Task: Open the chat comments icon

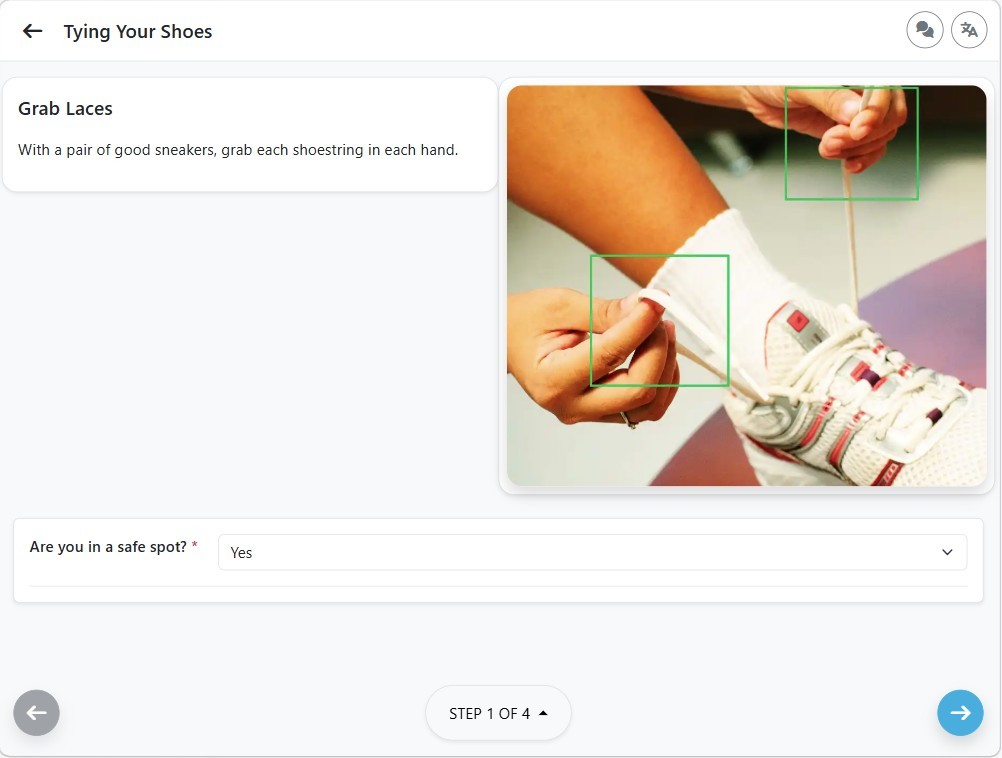Action: [925, 29]
